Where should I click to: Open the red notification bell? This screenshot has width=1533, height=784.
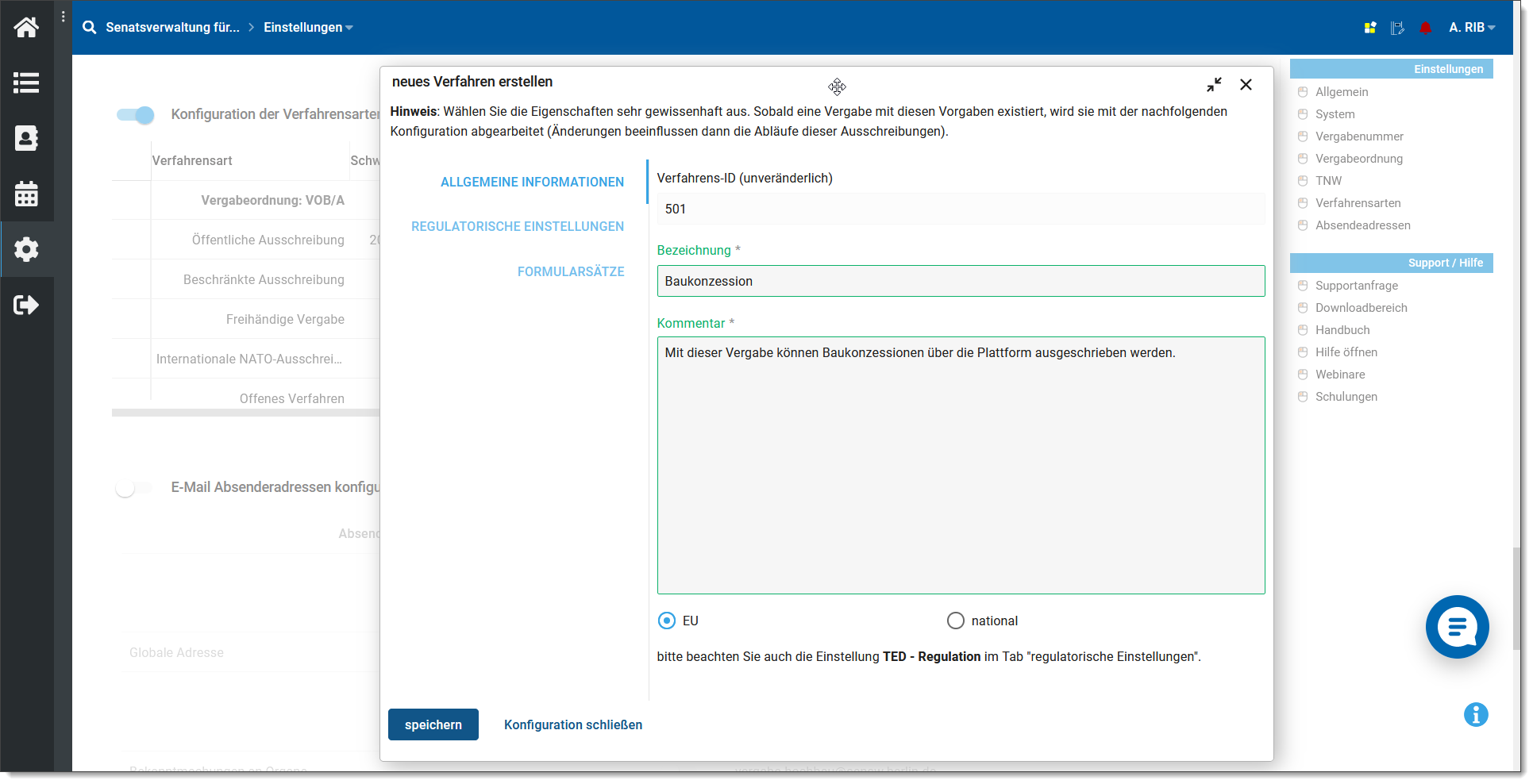pos(1426,28)
